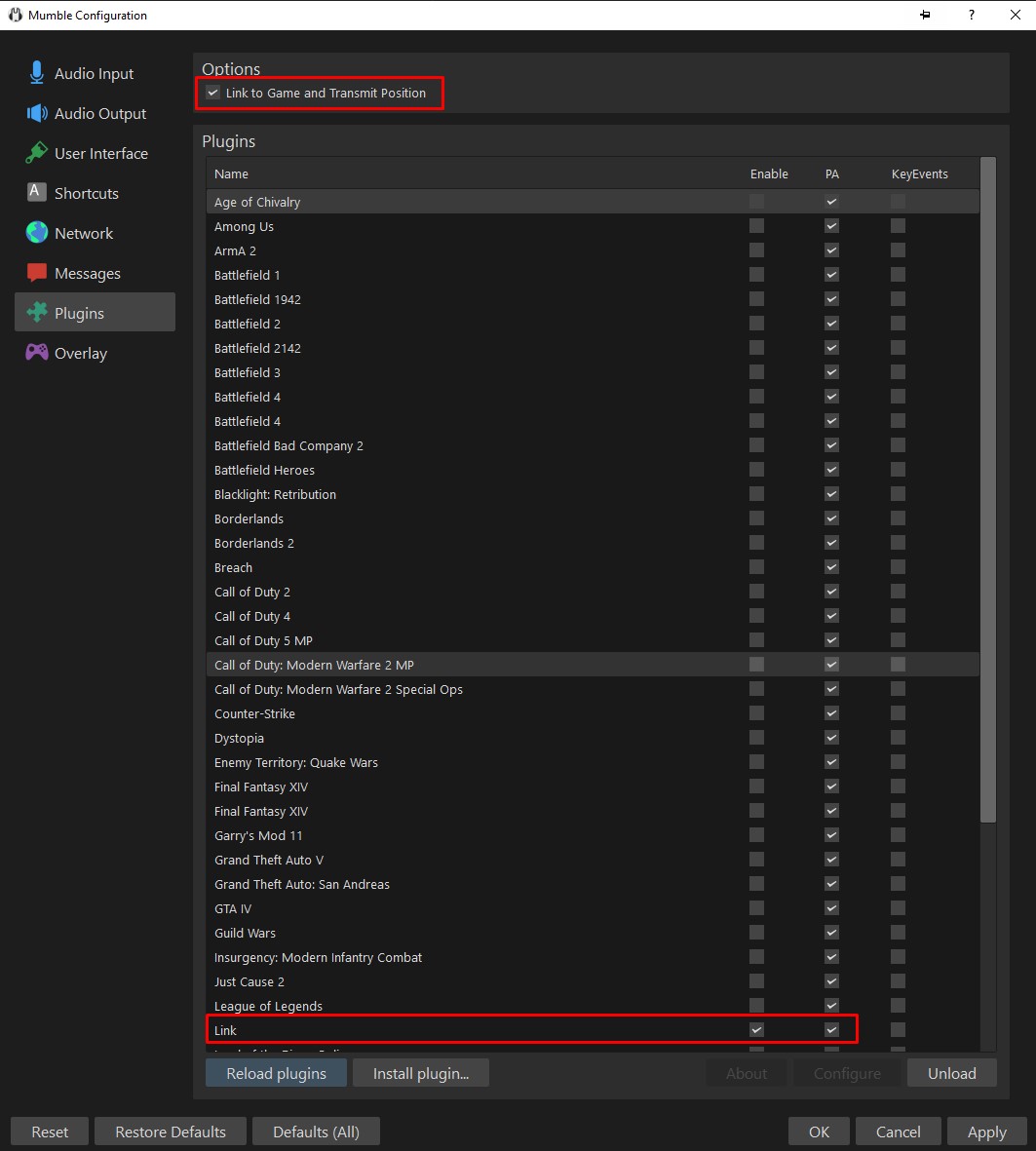The height and width of the screenshot is (1151, 1036).
Task: Click the Messages speech bubble icon
Action: pos(37,273)
